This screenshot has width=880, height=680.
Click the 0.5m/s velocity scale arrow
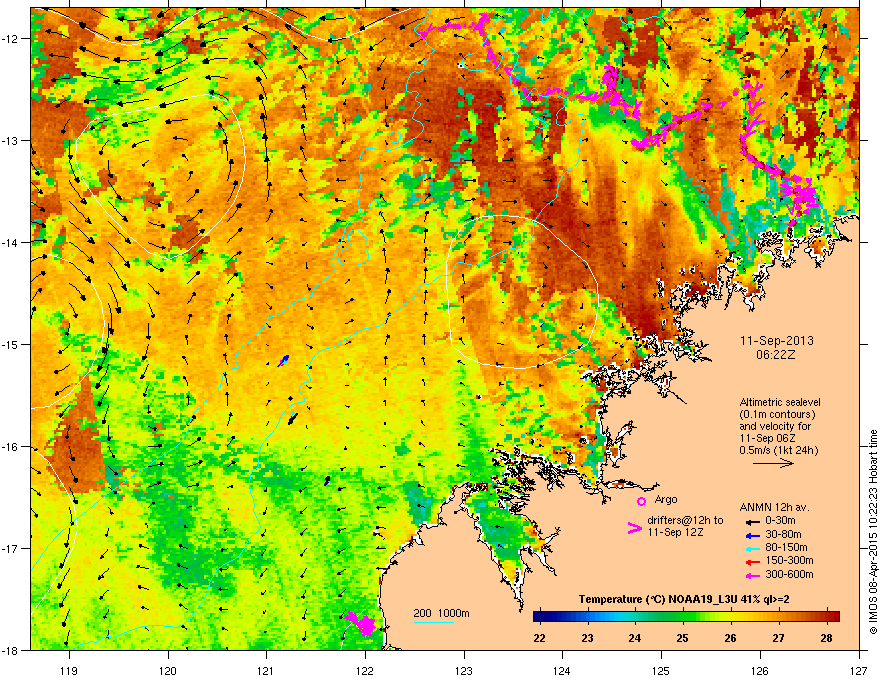click(x=773, y=463)
